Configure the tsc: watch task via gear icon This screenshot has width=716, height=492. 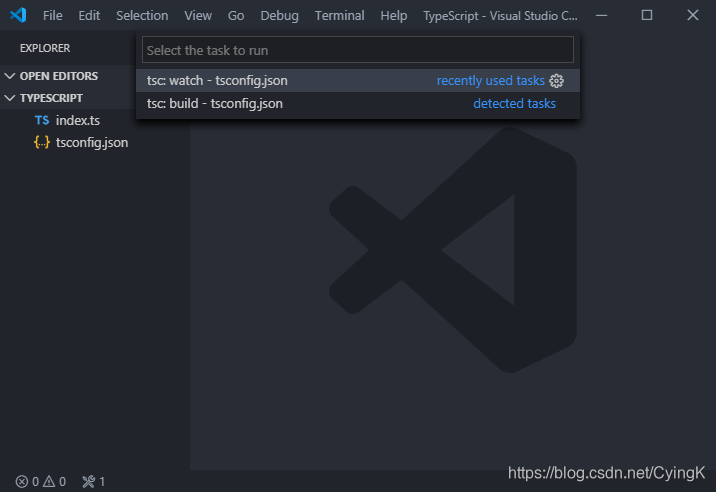coord(556,81)
